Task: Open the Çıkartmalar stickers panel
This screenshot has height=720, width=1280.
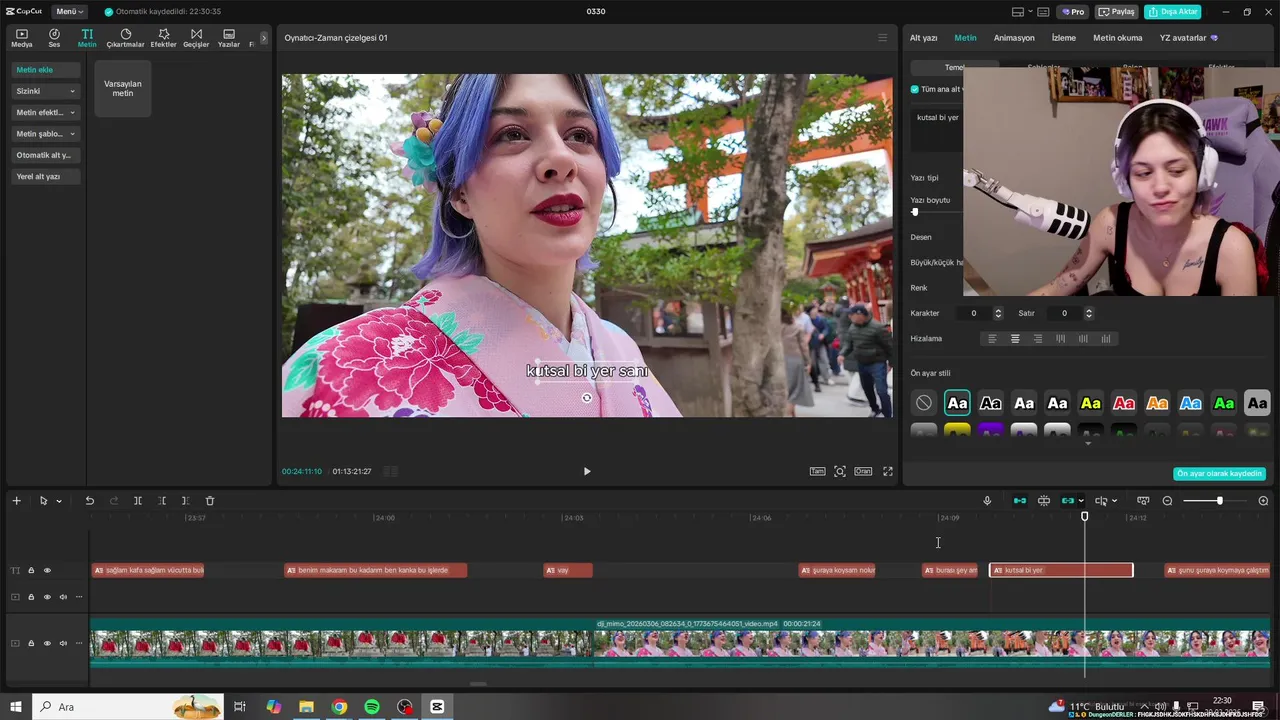Action: point(126,38)
